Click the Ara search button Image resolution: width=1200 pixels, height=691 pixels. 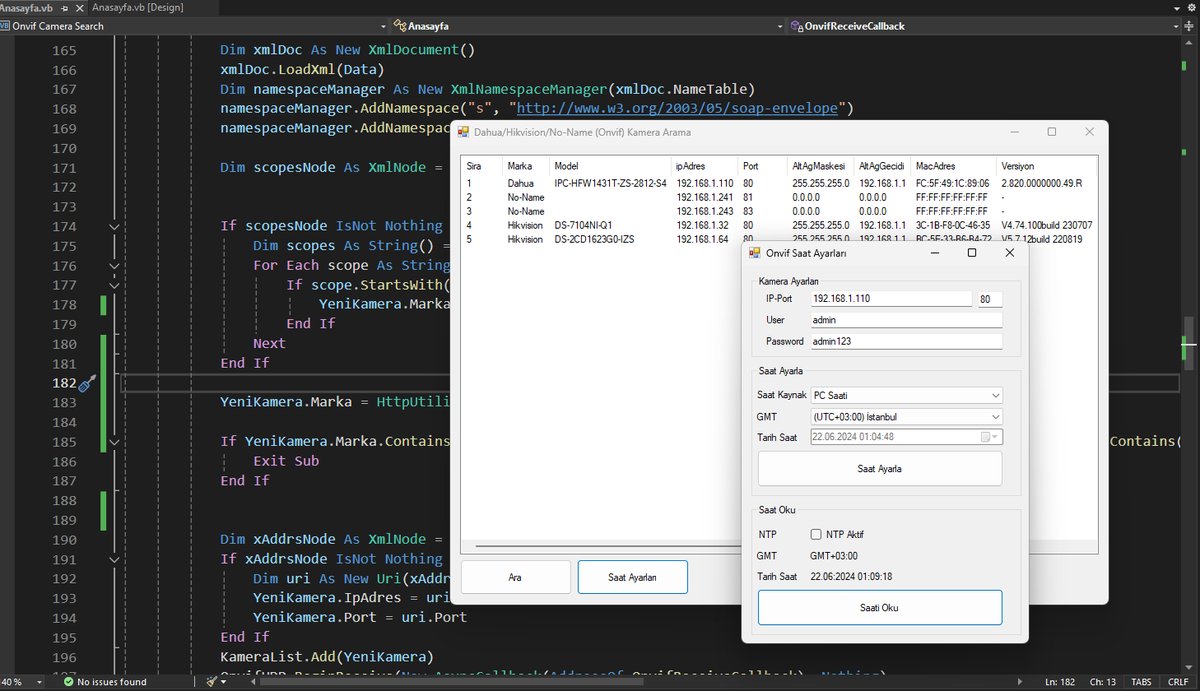tap(515, 577)
